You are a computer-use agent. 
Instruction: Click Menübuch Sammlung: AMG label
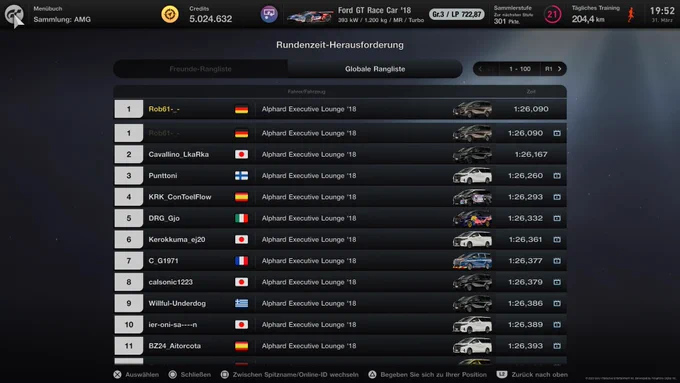point(62,14)
